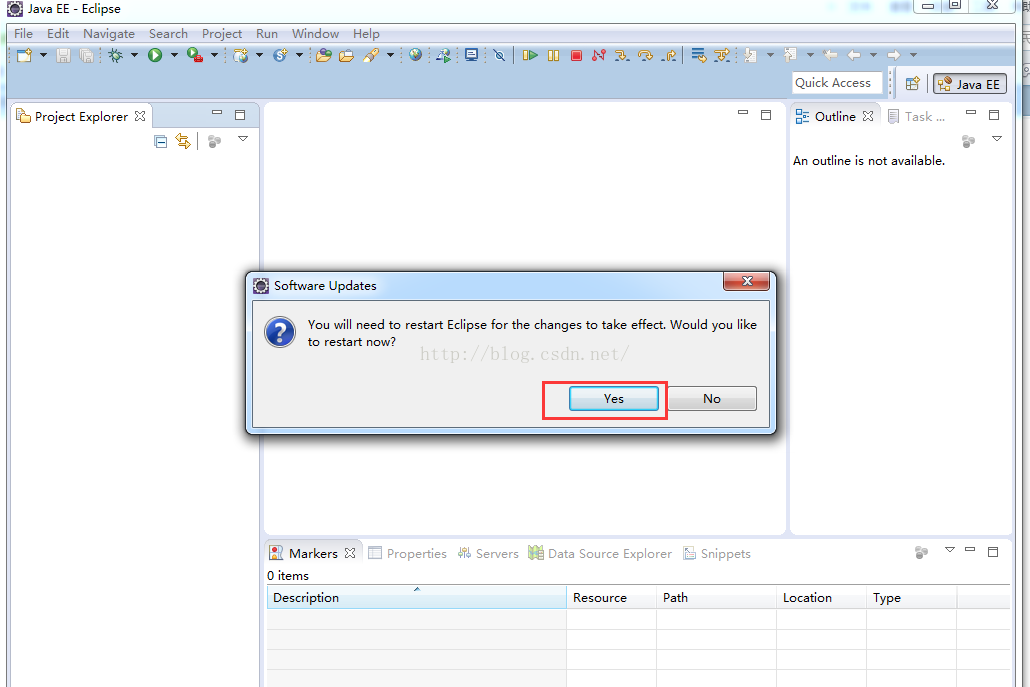Viewport: 1030px width, 687px height.
Task: Click the Previous Annotation icon
Action: pos(790,55)
